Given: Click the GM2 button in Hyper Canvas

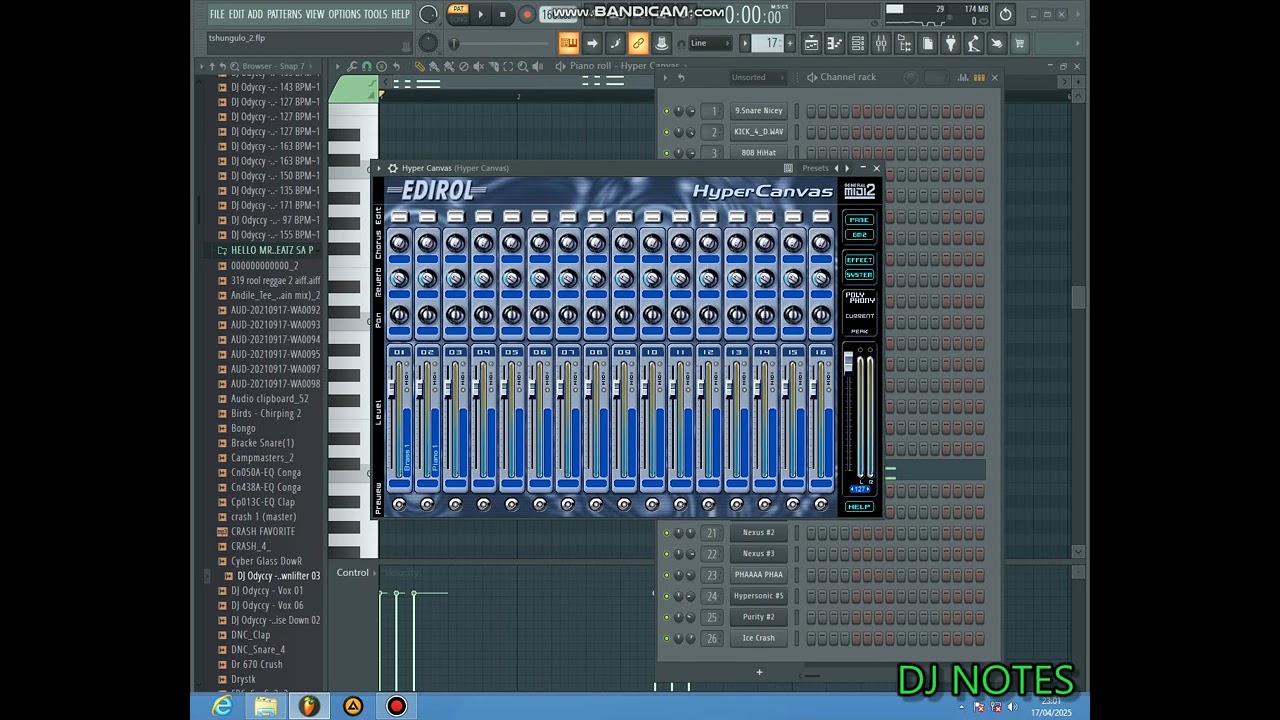Looking at the screenshot, I should [x=859, y=235].
